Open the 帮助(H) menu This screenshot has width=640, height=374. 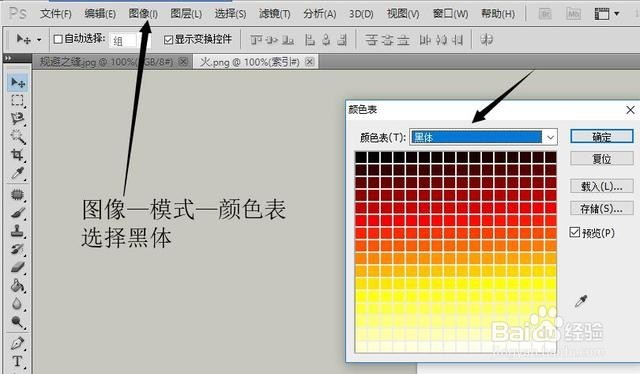(498, 14)
